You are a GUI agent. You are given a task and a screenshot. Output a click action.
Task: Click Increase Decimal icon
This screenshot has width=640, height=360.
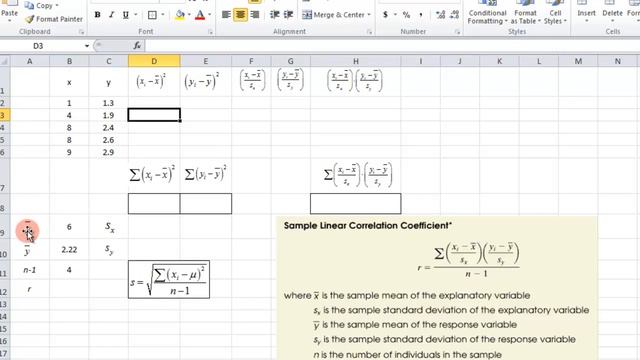pyautogui.click(x=440, y=15)
